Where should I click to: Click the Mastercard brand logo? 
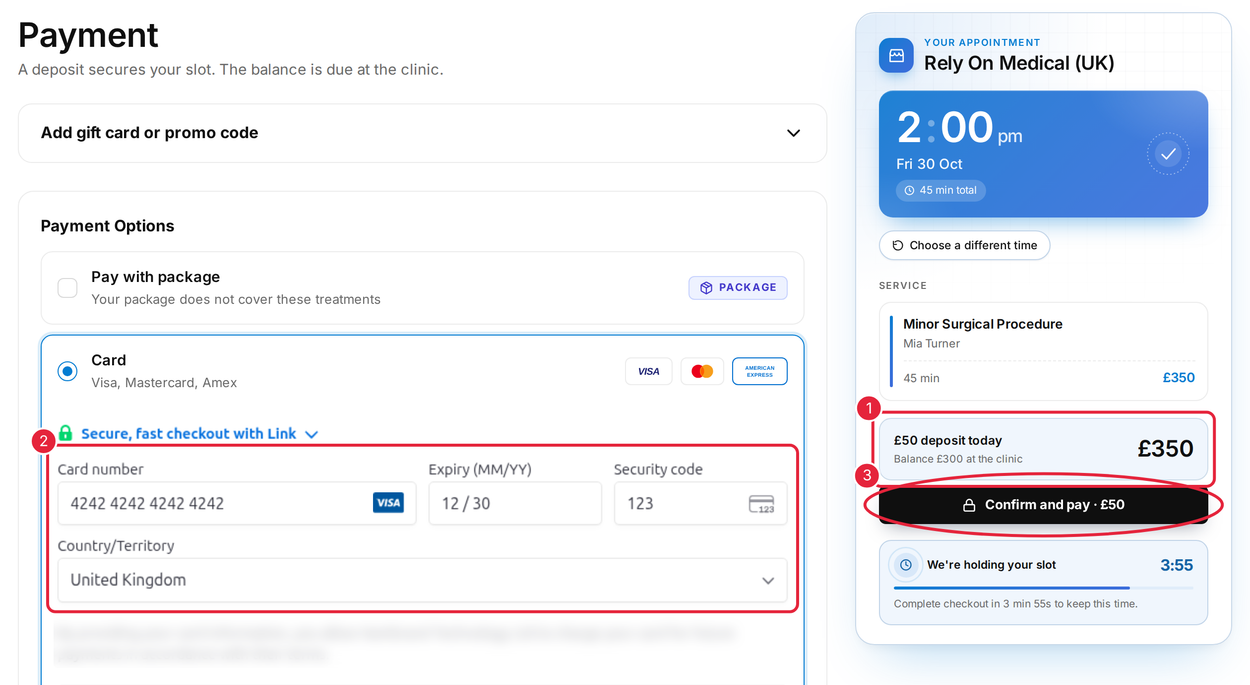pyautogui.click(x=702, y=371)
